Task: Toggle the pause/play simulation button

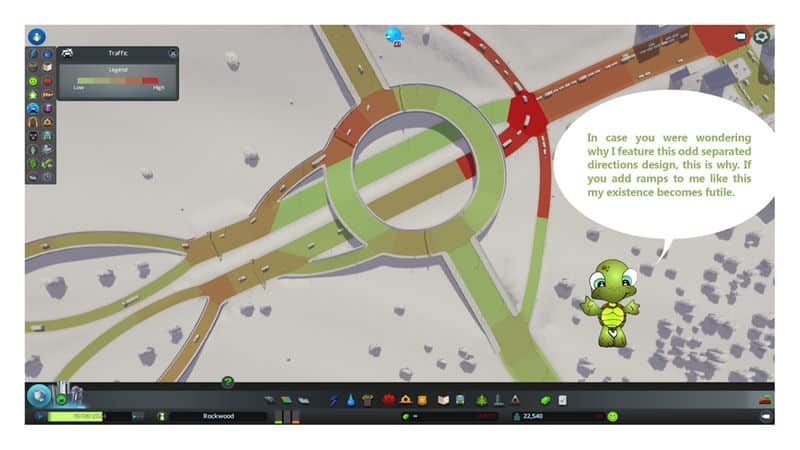Action: [x=40, y=416]
